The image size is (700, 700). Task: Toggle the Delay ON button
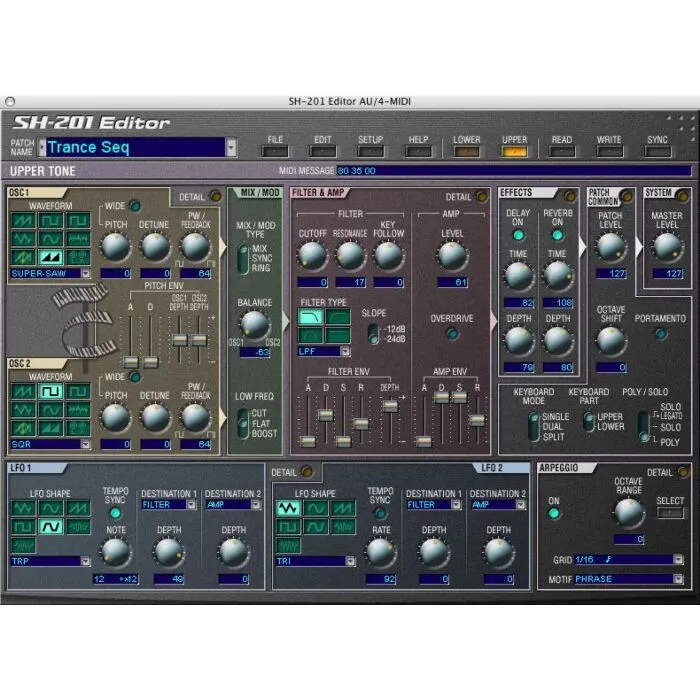coord(518,235)
